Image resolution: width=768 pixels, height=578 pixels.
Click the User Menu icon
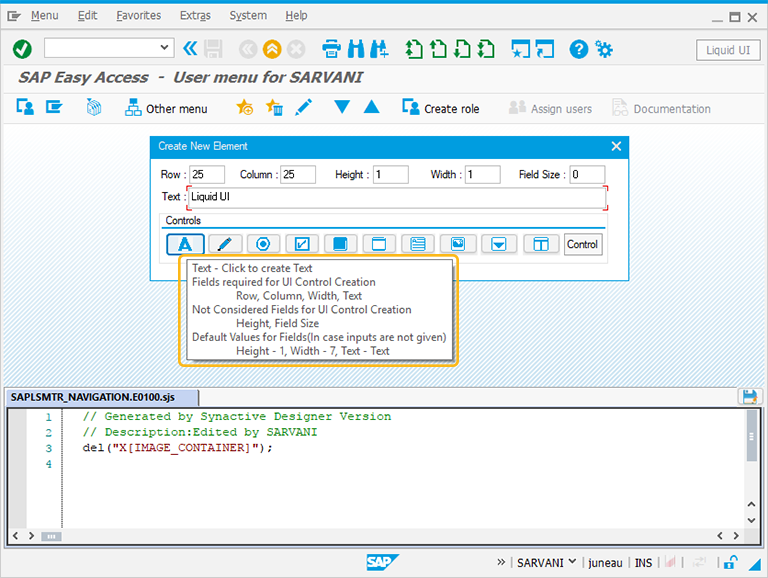(x=25, y=107)
